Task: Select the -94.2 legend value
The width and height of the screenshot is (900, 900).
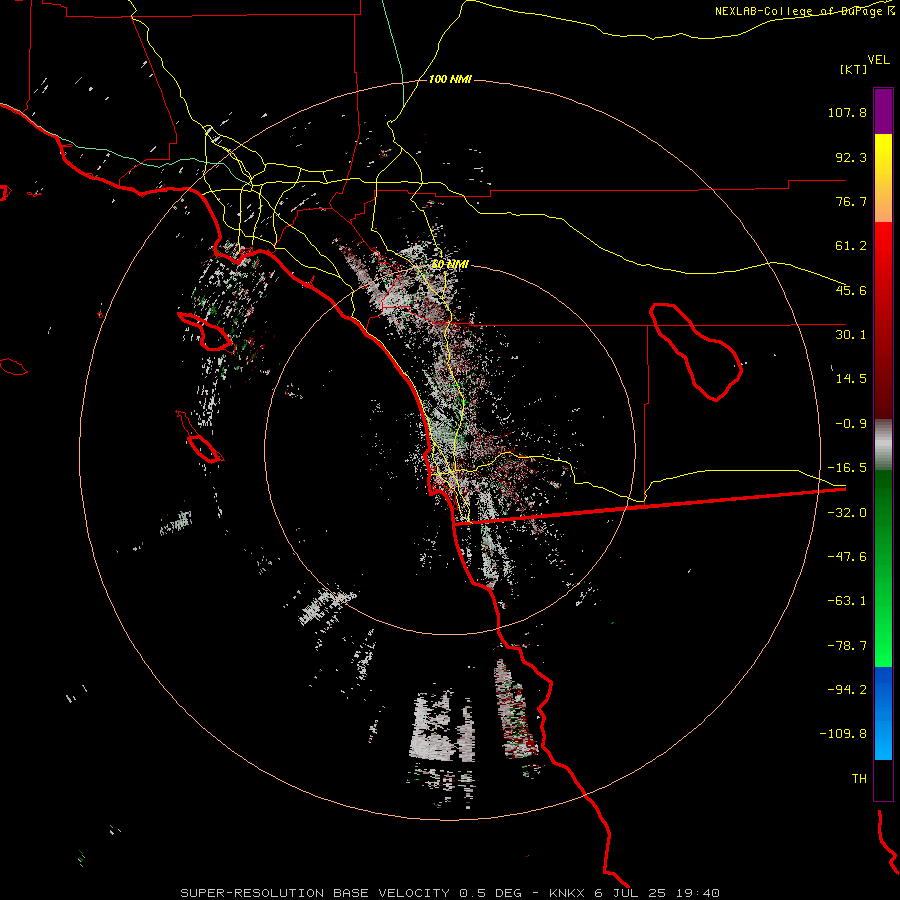Action: point(847,690)
